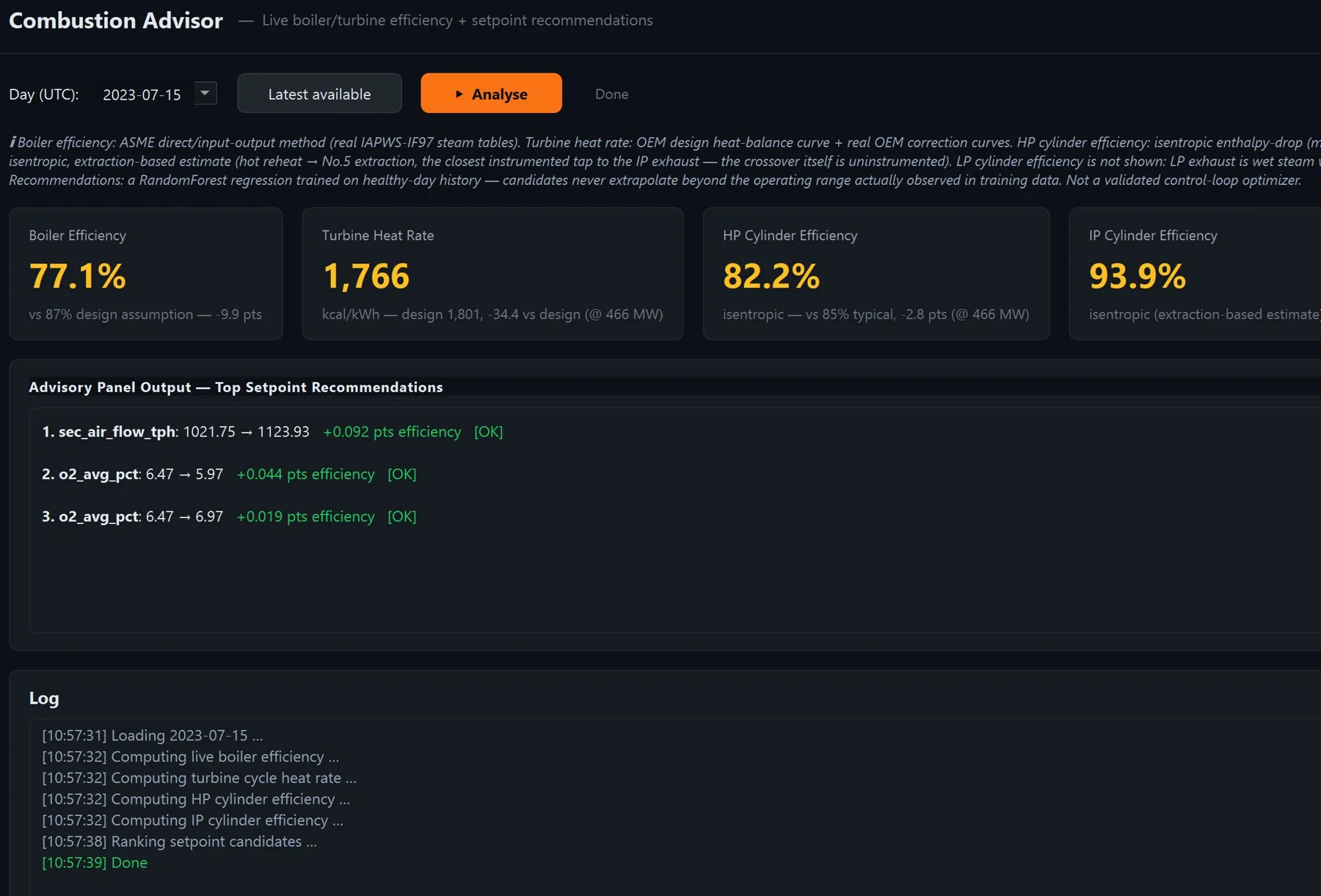The width and height of the screenshot is (1321, 896).
Task: Click the [OK] tag on recommendation 1
Action: pyautogui.click(x=489, y=431)
